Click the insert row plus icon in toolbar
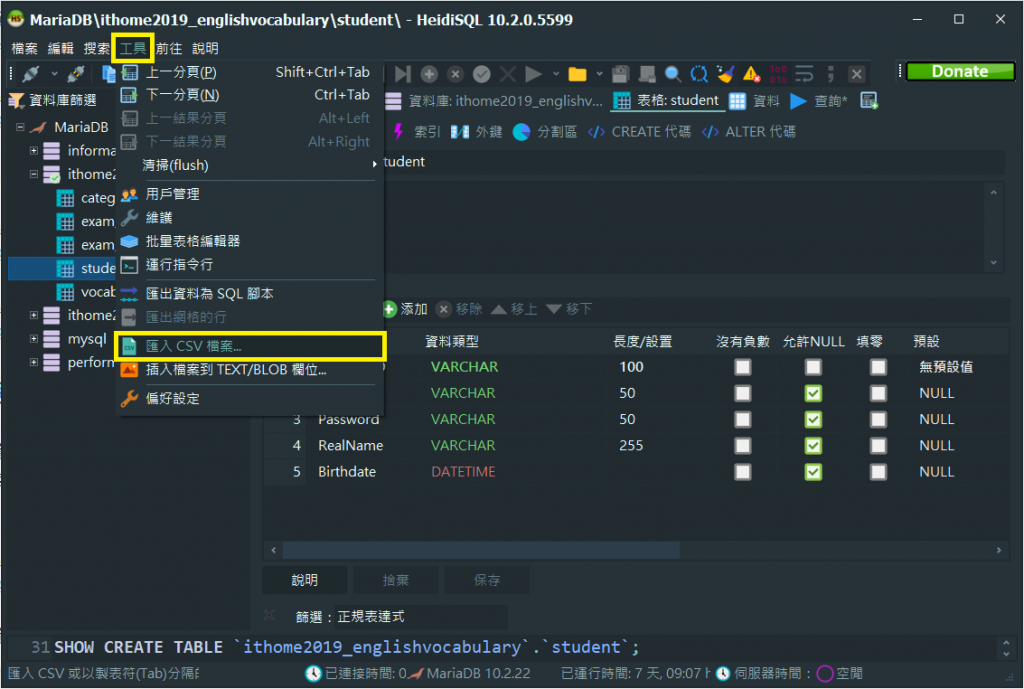This screenshot has width=1024, height=689. point(429,74)
